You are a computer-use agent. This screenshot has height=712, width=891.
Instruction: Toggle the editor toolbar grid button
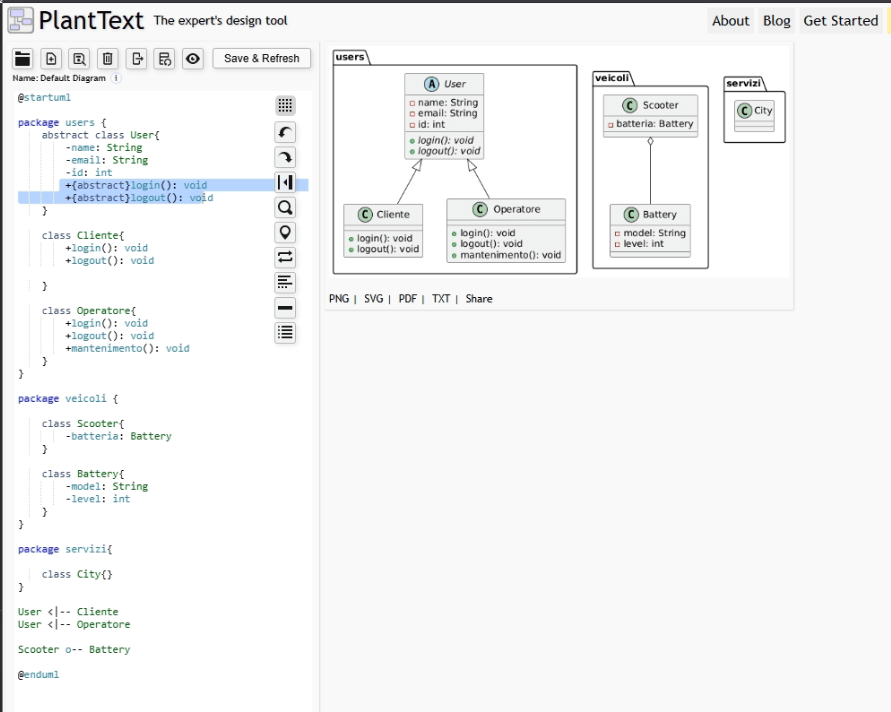[x=285, y=106]
